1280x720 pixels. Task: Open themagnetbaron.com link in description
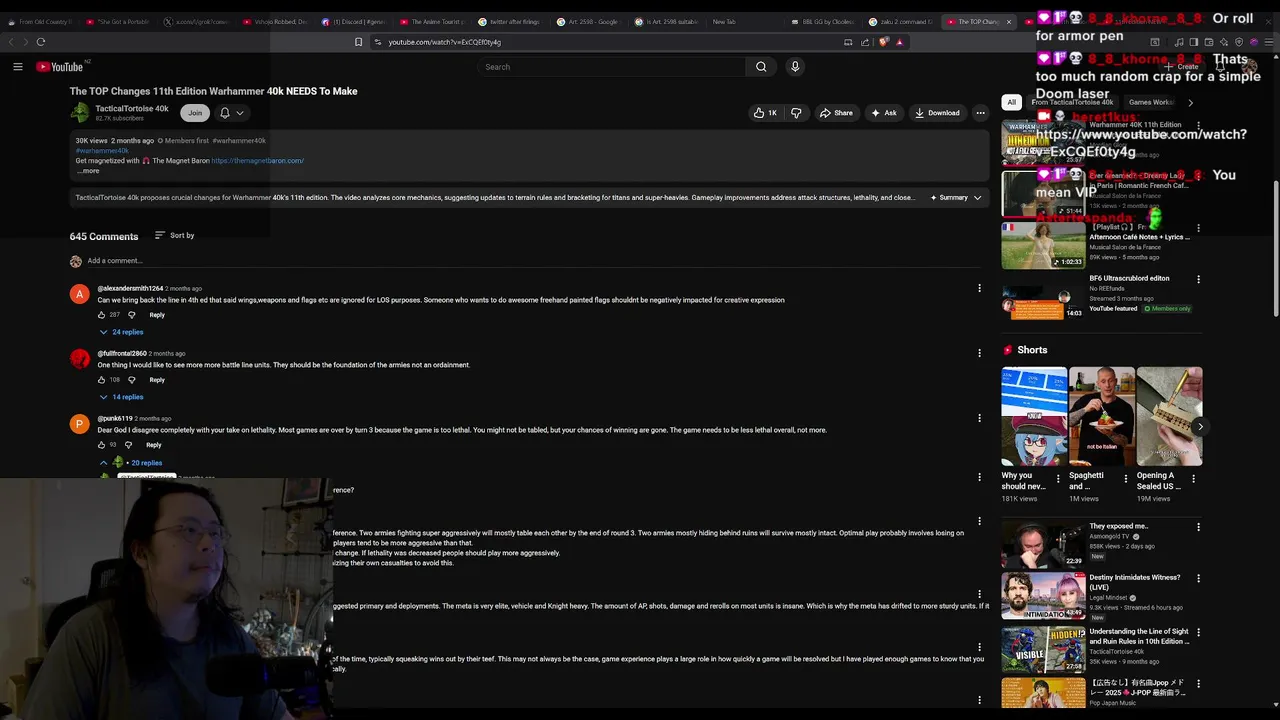tap(258, 161)
